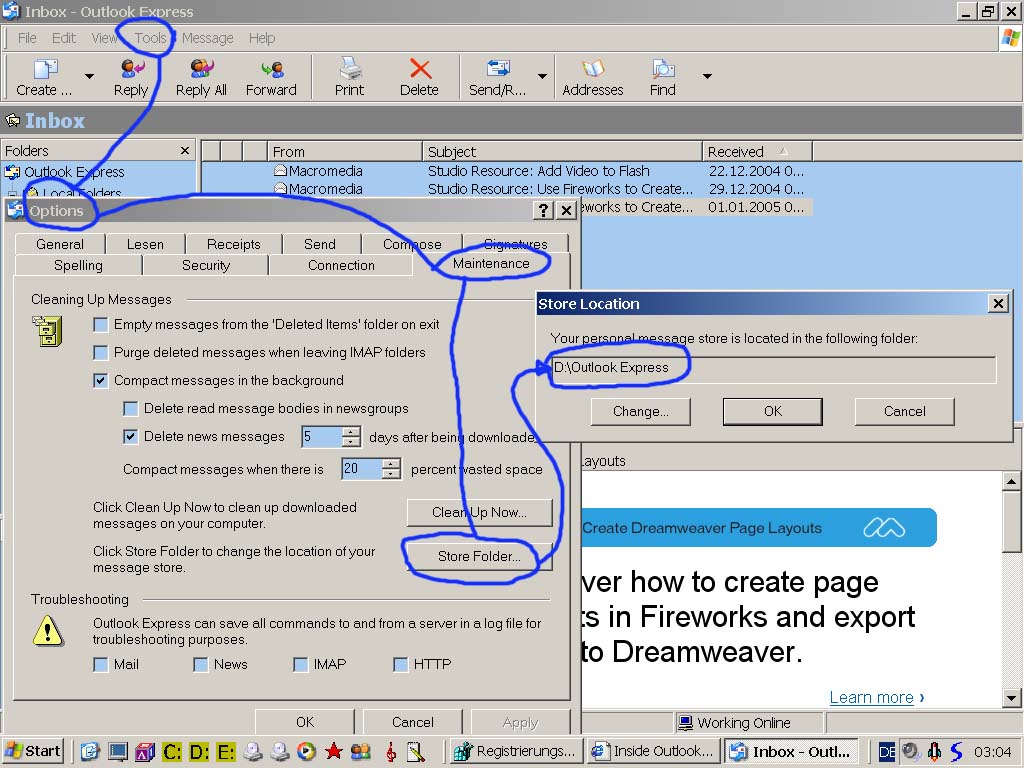Viewport: 1024px width, 768px height.
Task: Click the treble clef quick launch icon
Action: click(x=391, y=752)
